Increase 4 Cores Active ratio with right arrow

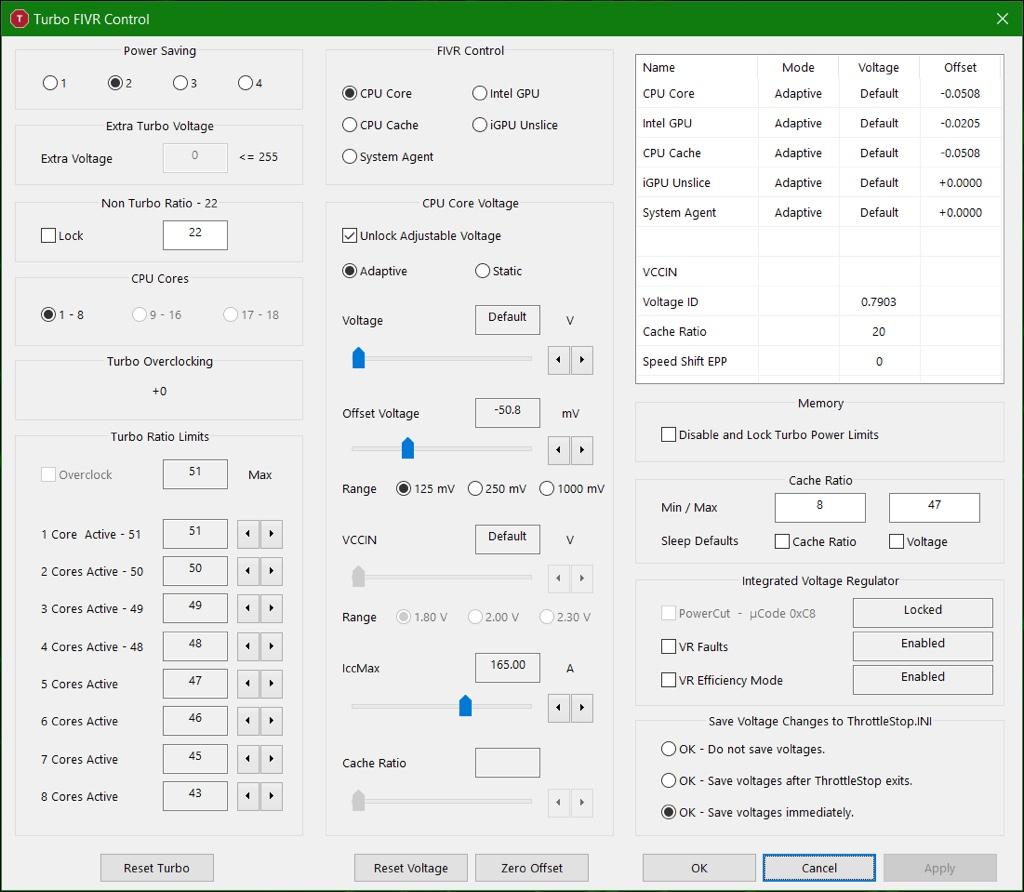click(271, 646)
